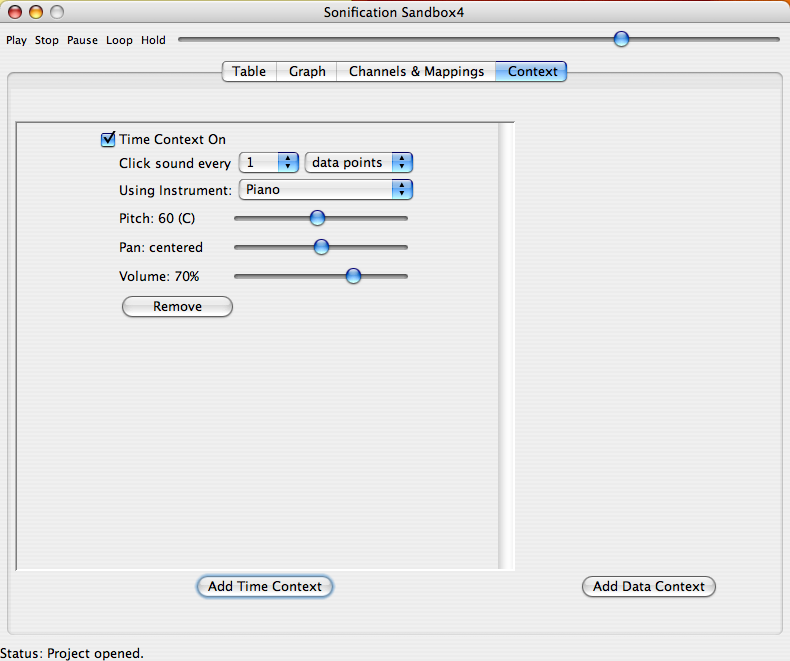Open the data points unit dropdown
This screenshot has width=790, height=661.
[359, 163]
